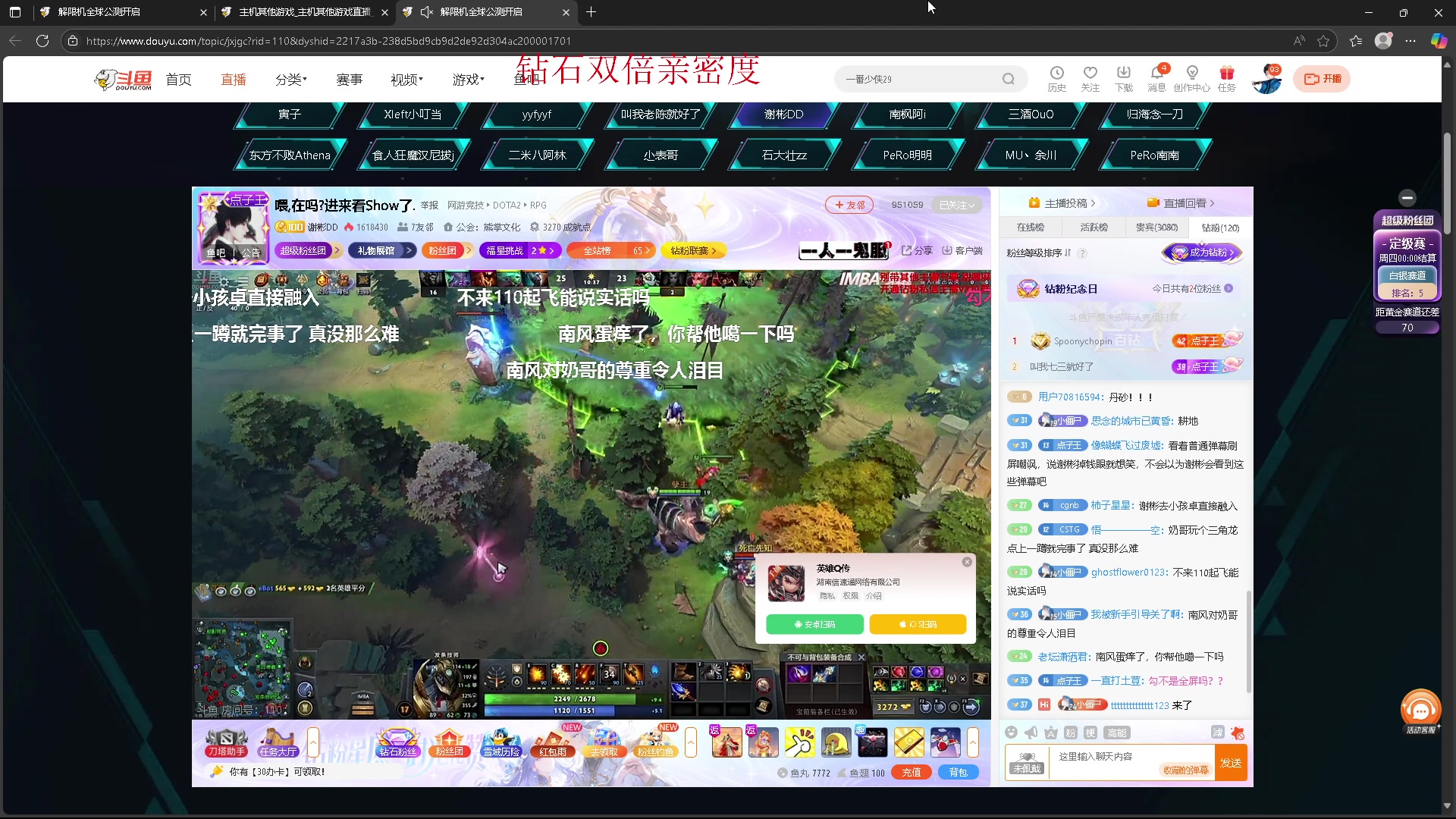Click the crown A font-style icon
Screen dimensions: 1456x819
[1051, 733]
